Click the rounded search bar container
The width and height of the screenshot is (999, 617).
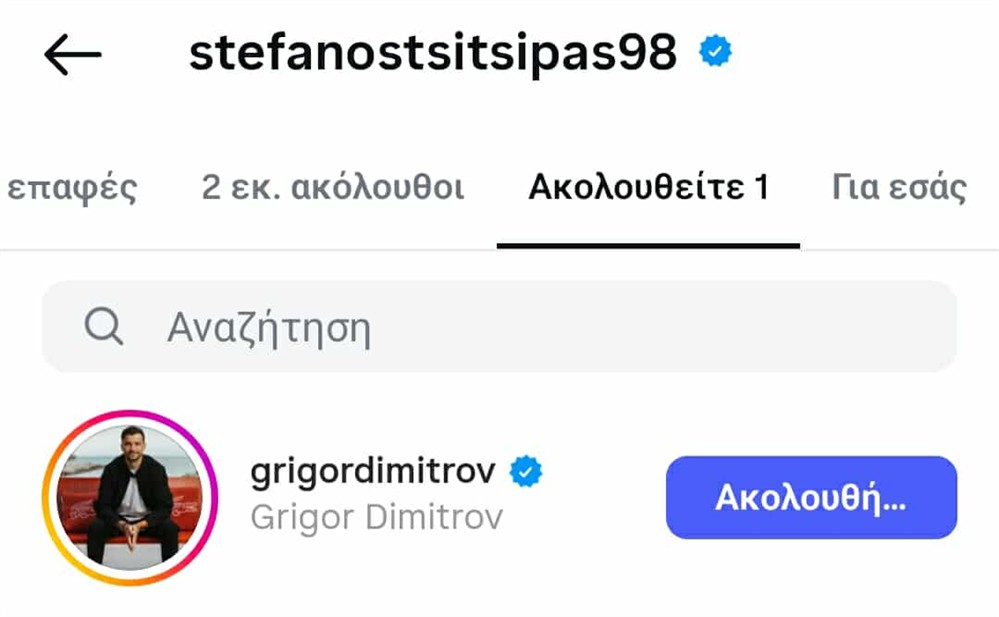click(500, 325)
